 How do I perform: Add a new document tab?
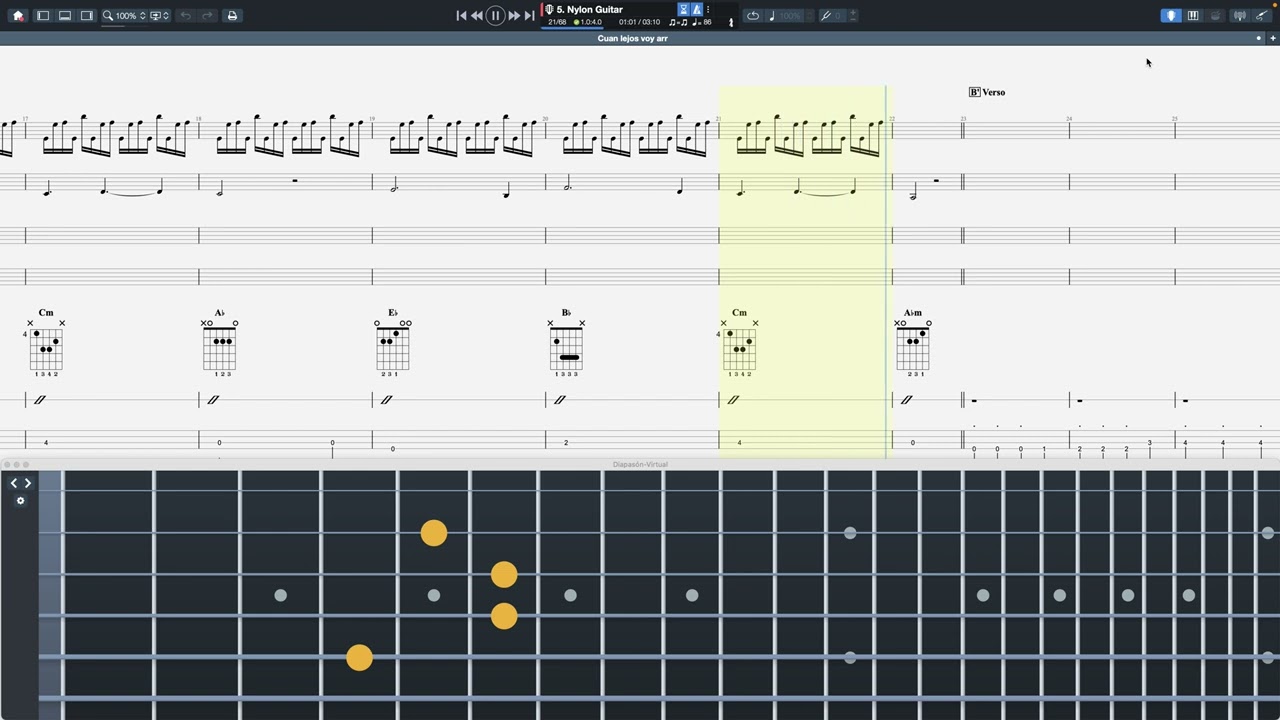[x=1273, y=39]
